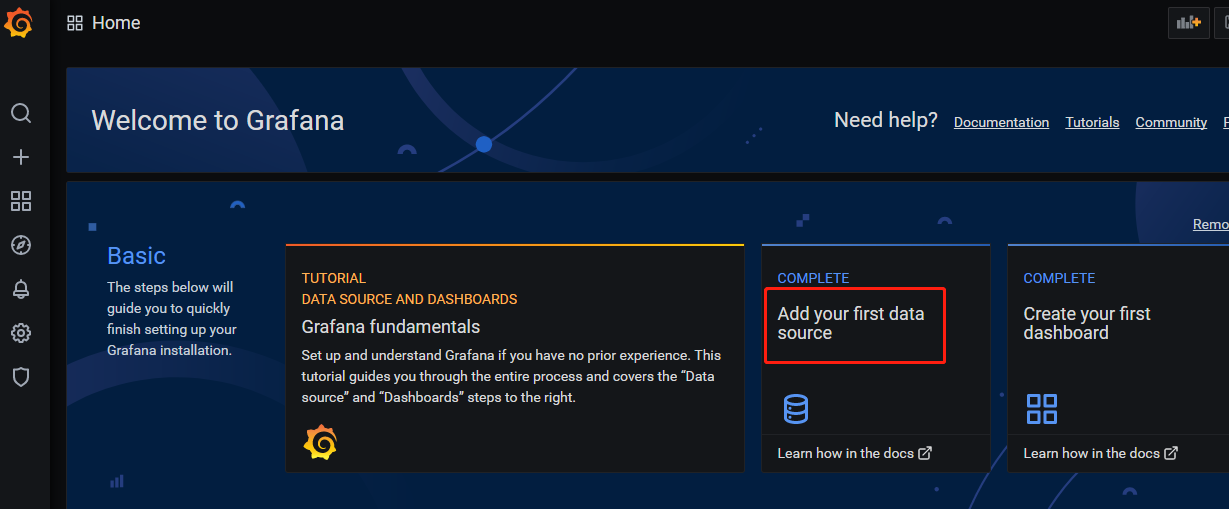Viewport: 1229px width, 509px height.
Task: Click Learn how in the docs under dashboard
Action: click(1092, 453)
